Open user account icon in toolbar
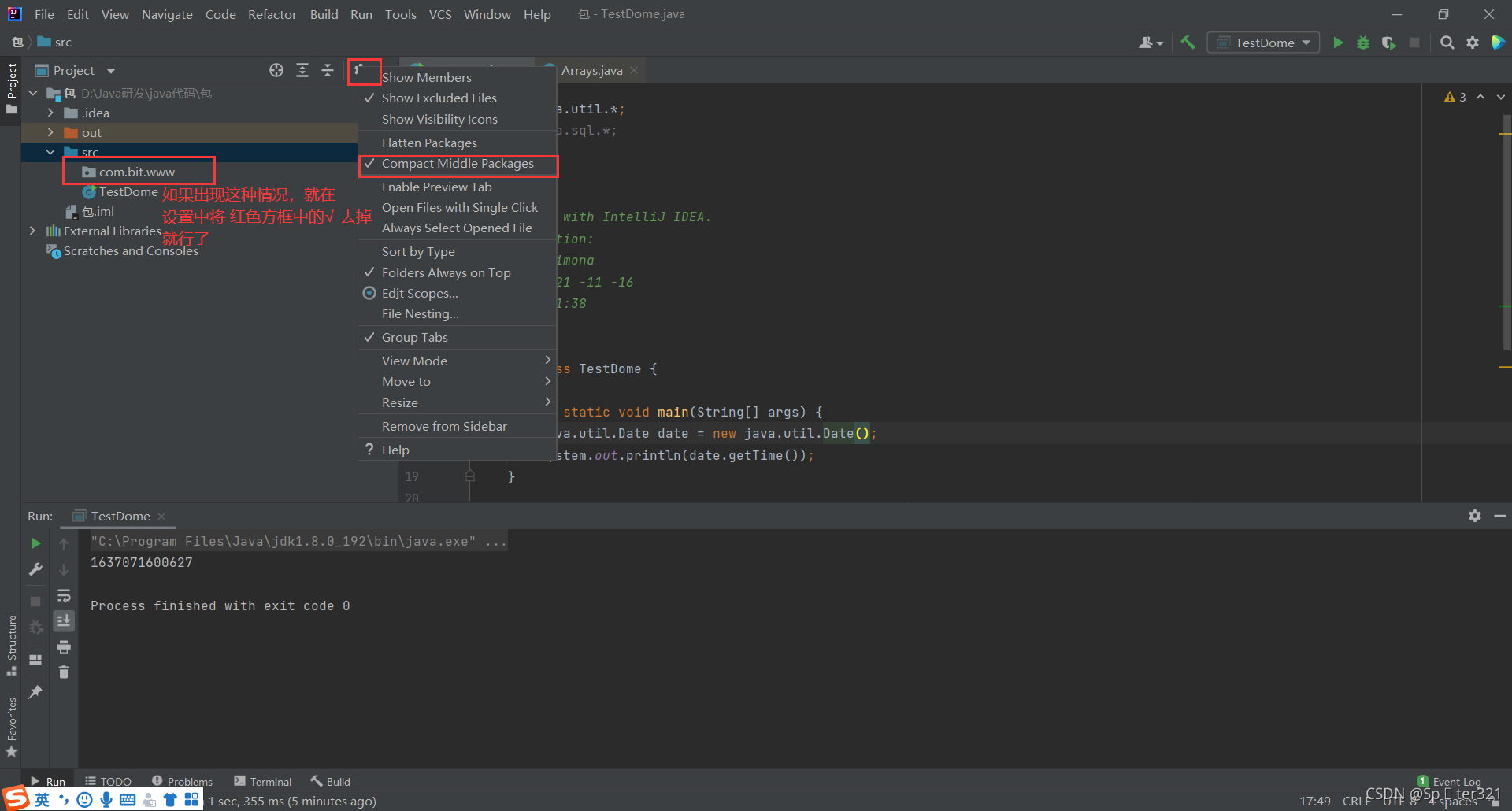The width and height of the screenshot is (1512, 811). coord(1151,43)
